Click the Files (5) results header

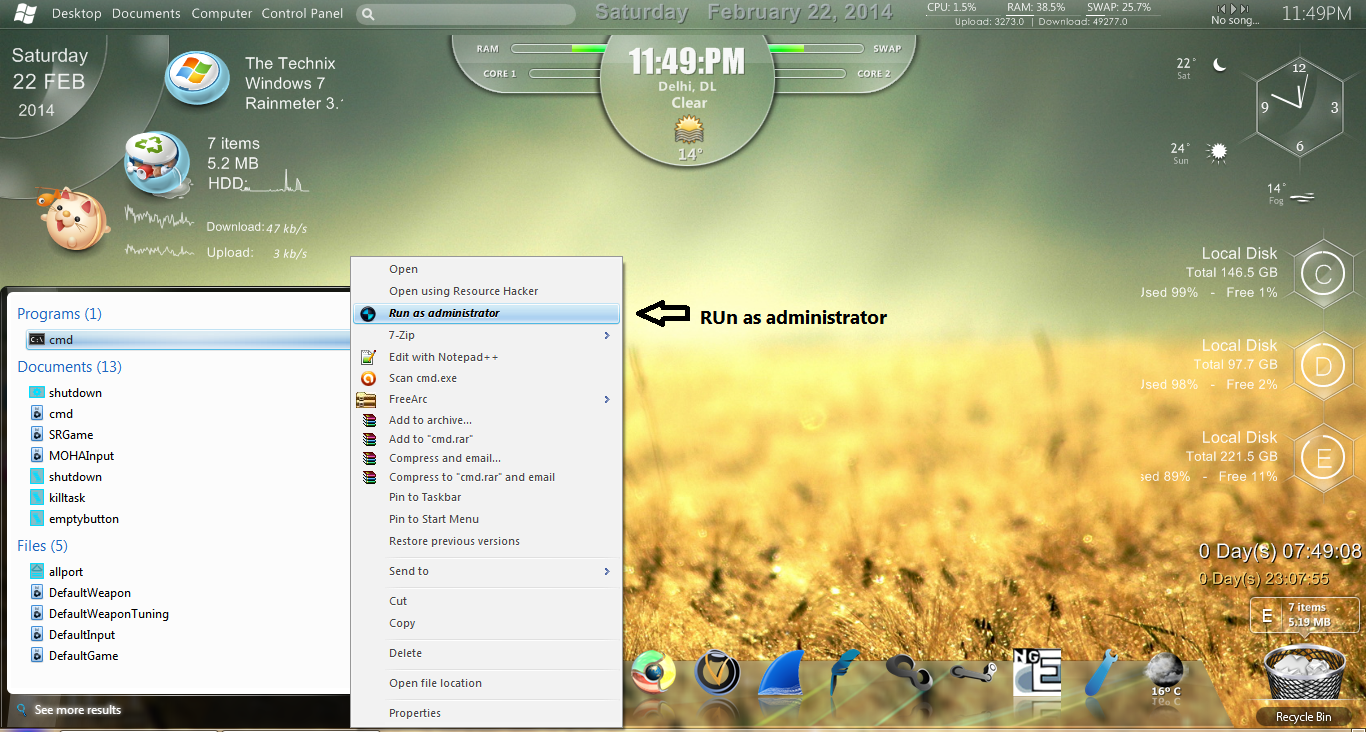point(42,546)
